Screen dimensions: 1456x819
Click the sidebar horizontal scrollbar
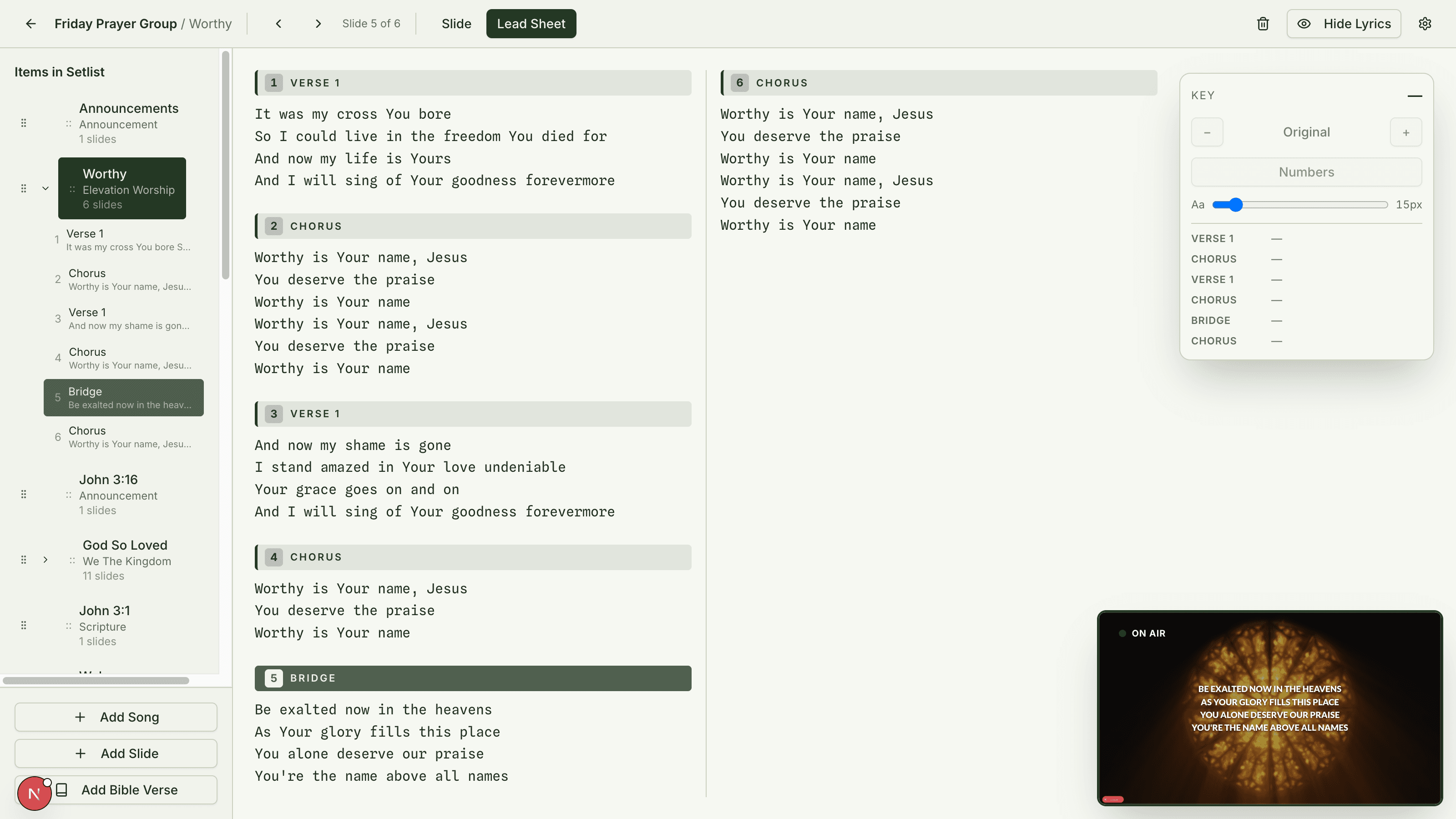[x=96, y=681]
